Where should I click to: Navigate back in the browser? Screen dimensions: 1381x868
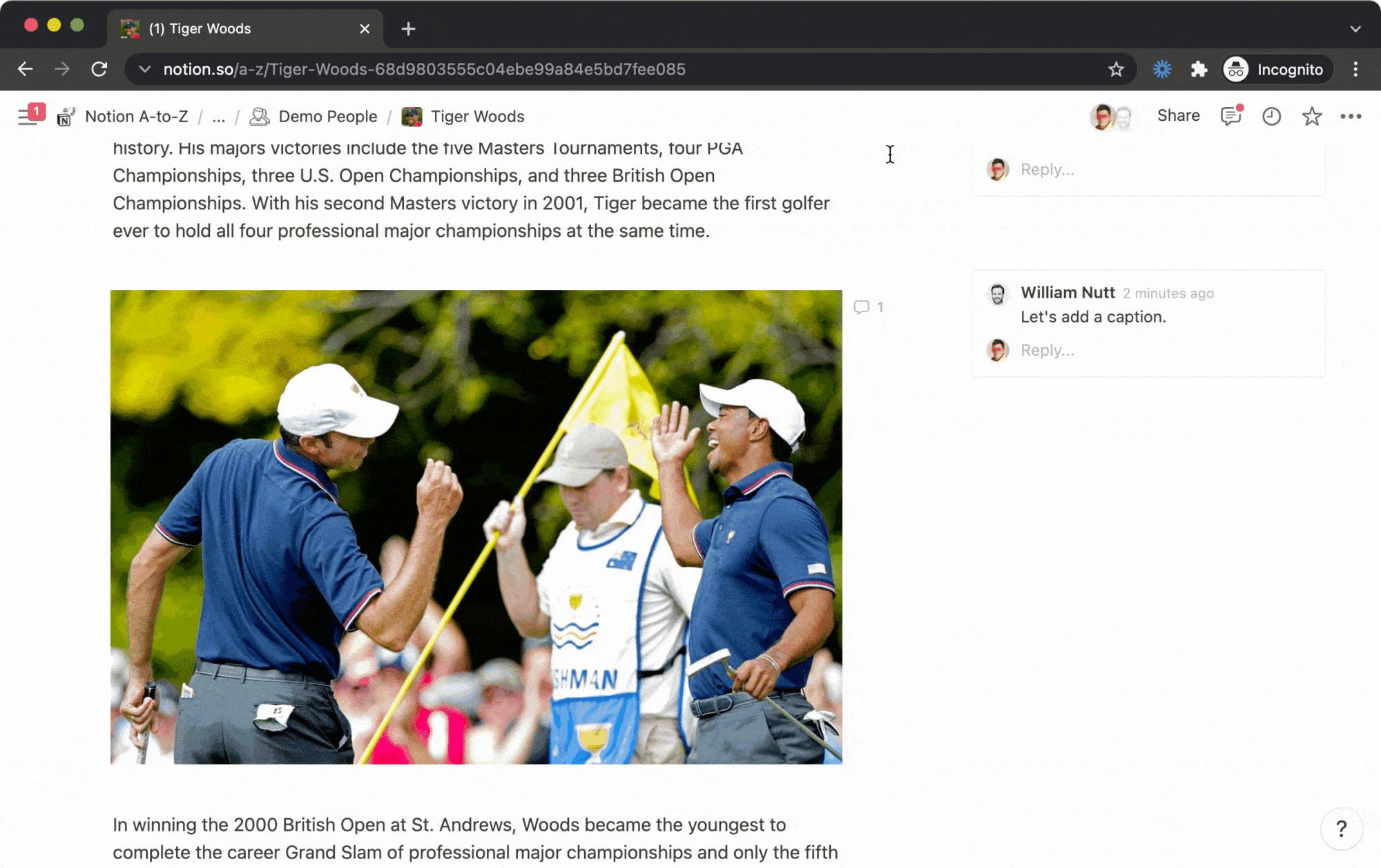click(26, 69)
